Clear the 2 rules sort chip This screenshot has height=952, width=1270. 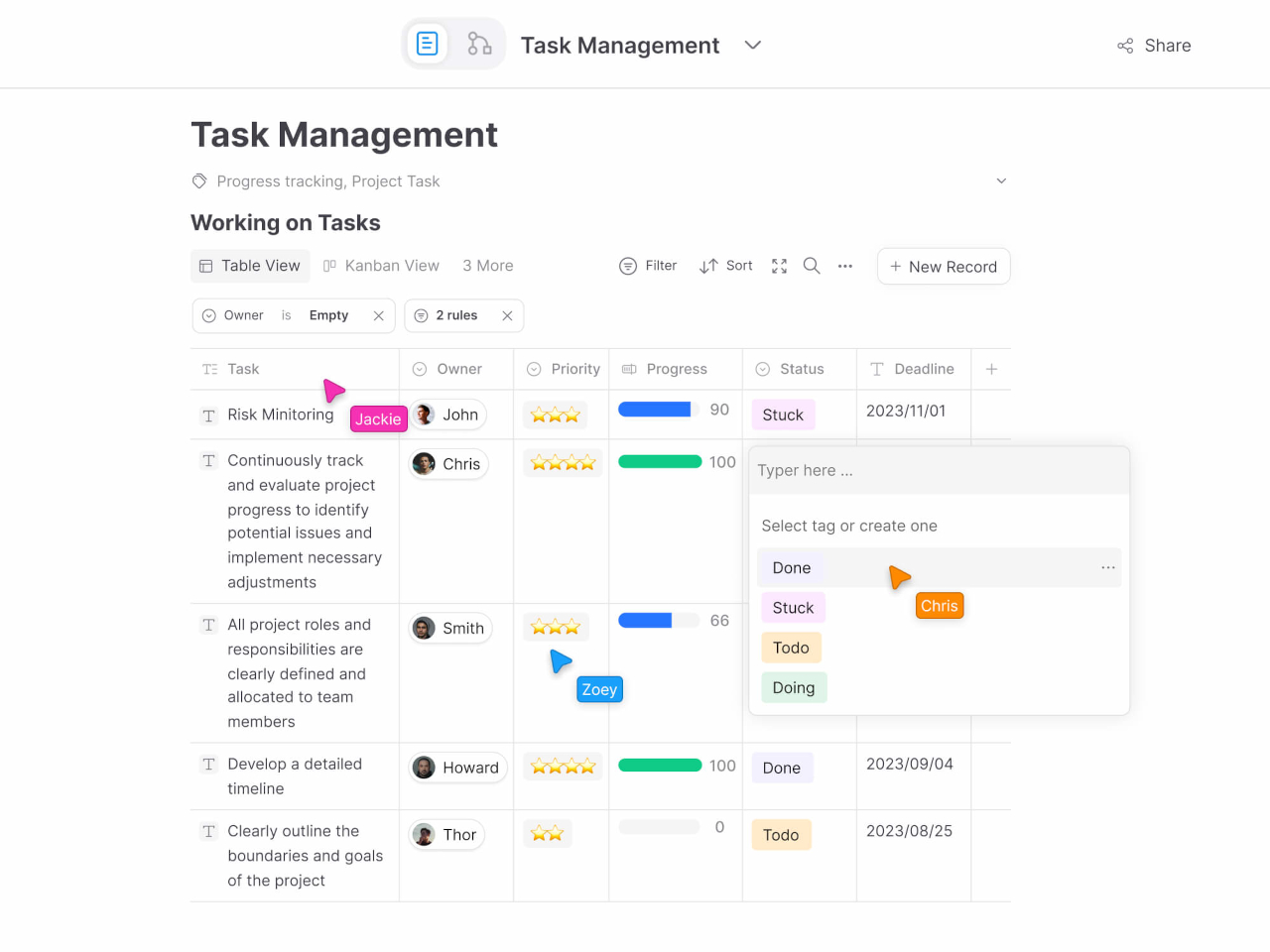tap(507, 315)
